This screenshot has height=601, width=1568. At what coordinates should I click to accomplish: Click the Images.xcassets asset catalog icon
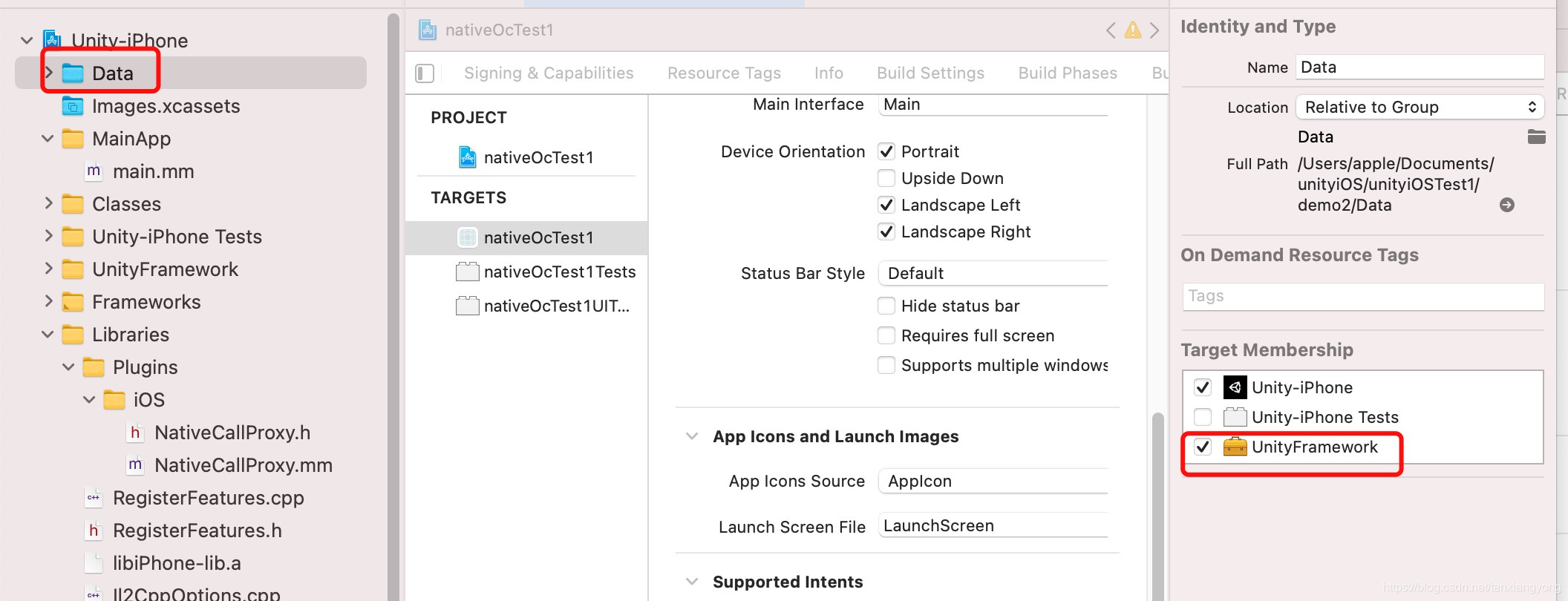pos(73,106)
